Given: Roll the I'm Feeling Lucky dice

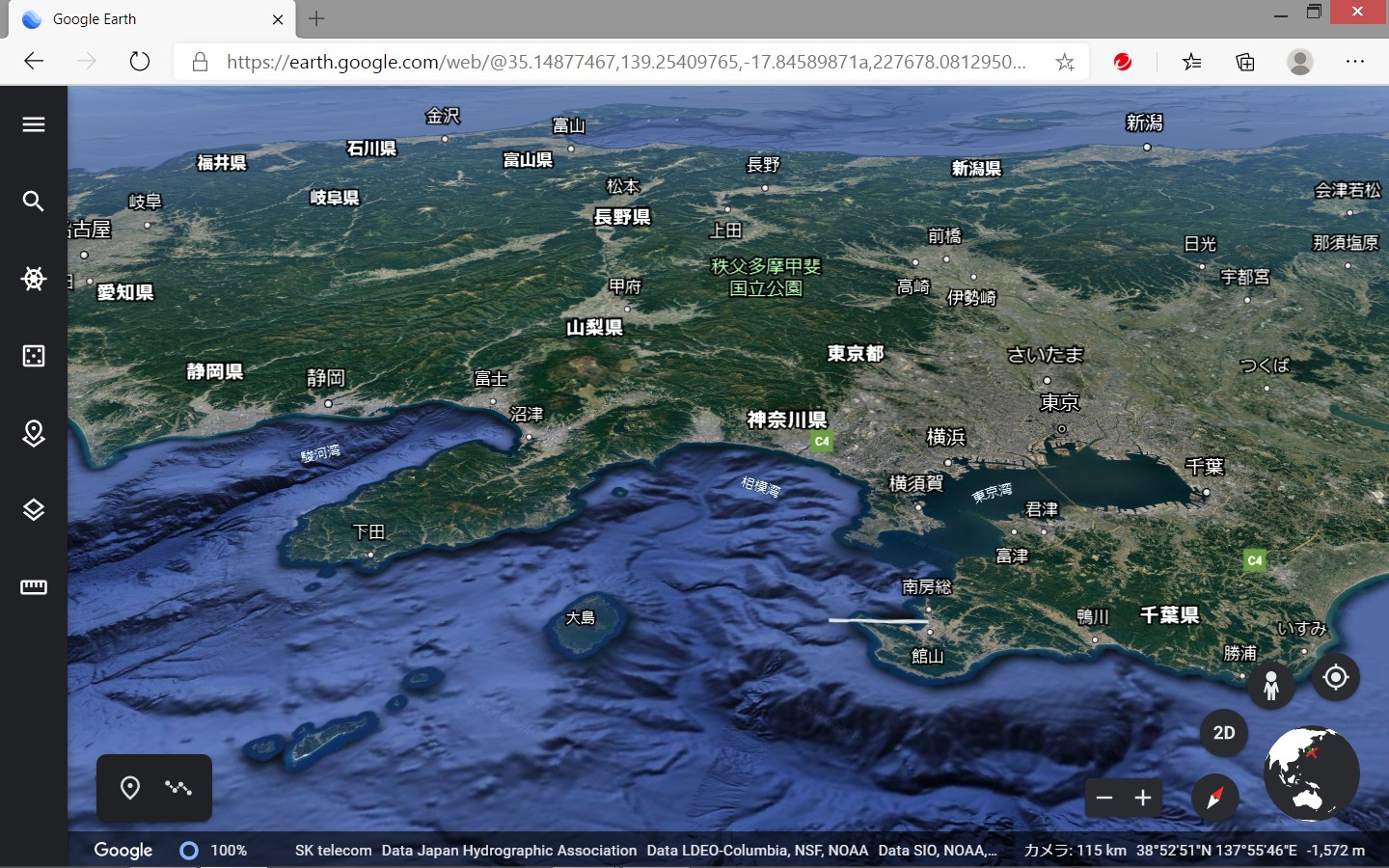Looking at the screenshot, I should 33,357.
